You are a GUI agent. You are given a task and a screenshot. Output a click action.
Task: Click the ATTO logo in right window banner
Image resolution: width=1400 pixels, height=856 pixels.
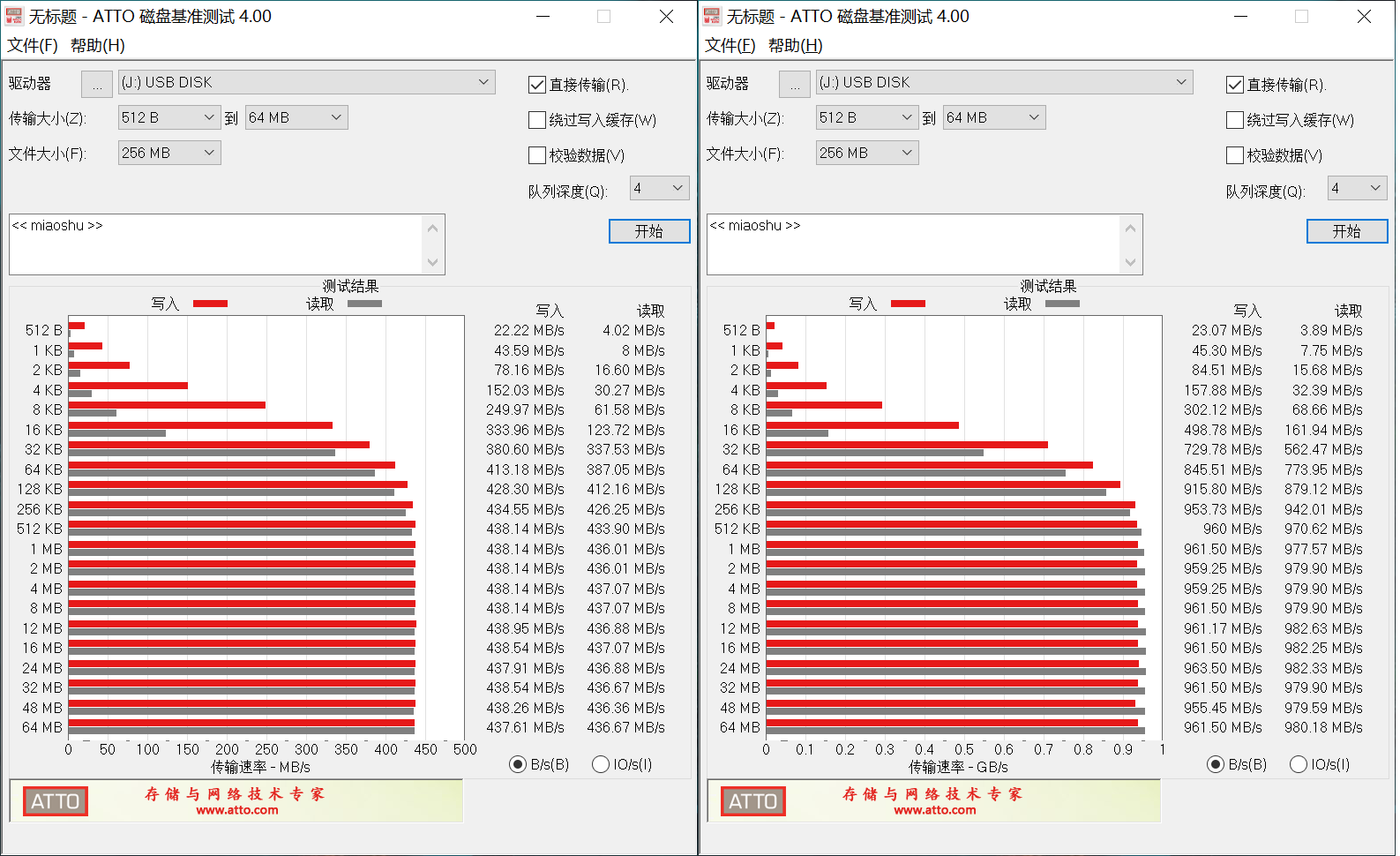pos(752,801)
